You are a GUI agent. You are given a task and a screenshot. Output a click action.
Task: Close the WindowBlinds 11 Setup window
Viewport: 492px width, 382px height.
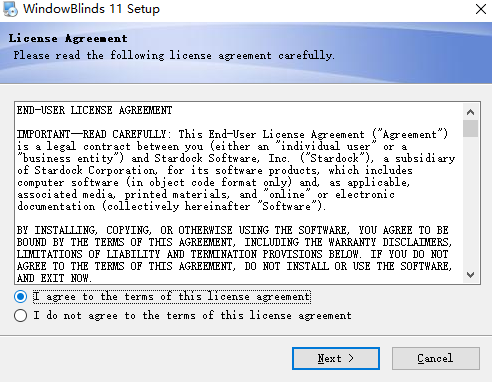481,9
